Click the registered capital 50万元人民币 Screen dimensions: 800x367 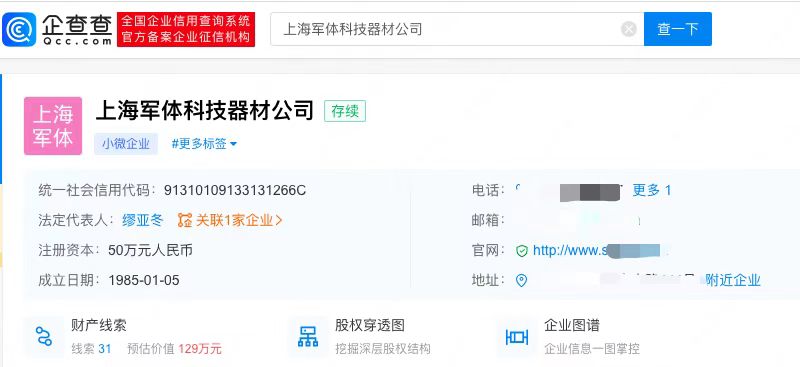pyautogui.click(x=150, y=250)
